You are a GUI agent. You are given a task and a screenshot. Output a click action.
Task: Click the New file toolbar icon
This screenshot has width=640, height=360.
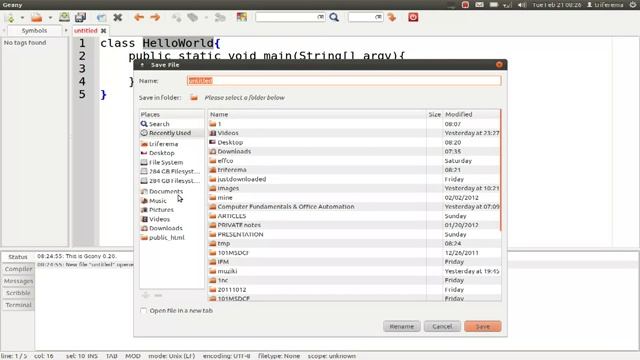11,18
